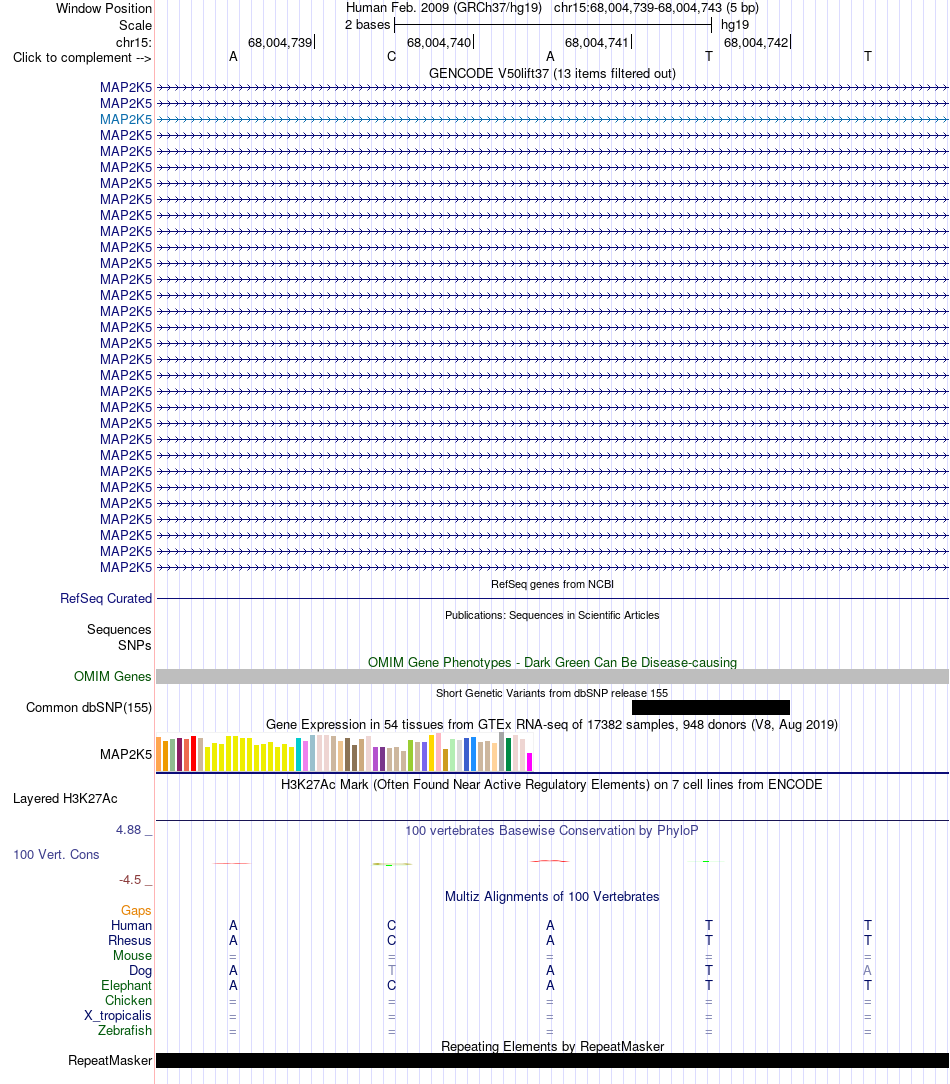
Task: Click the 'Click to complement -->' label
Action: [82, 58]
